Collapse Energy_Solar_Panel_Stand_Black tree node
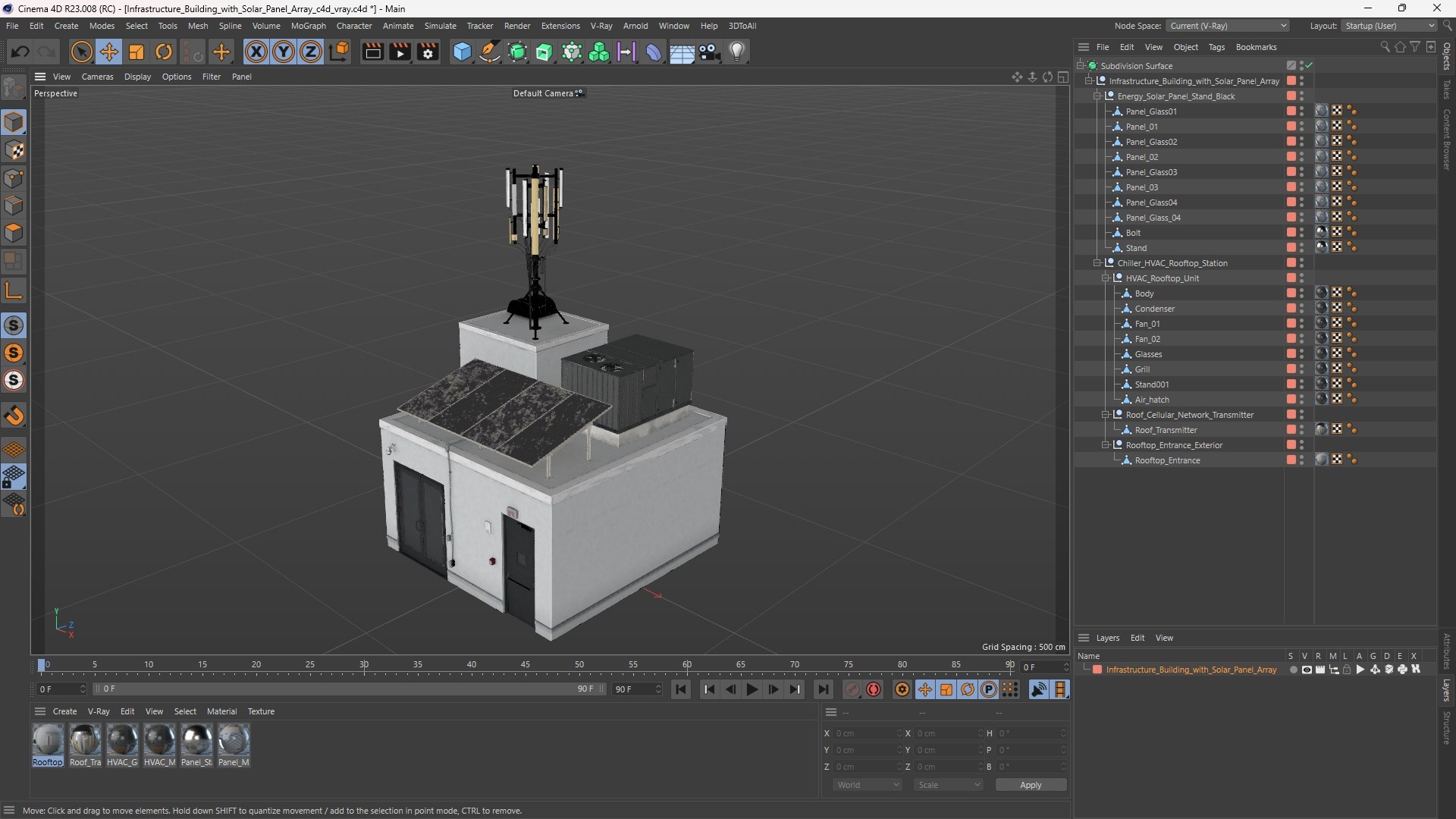Screen dimensions: 1456x819 [1097, 96]
